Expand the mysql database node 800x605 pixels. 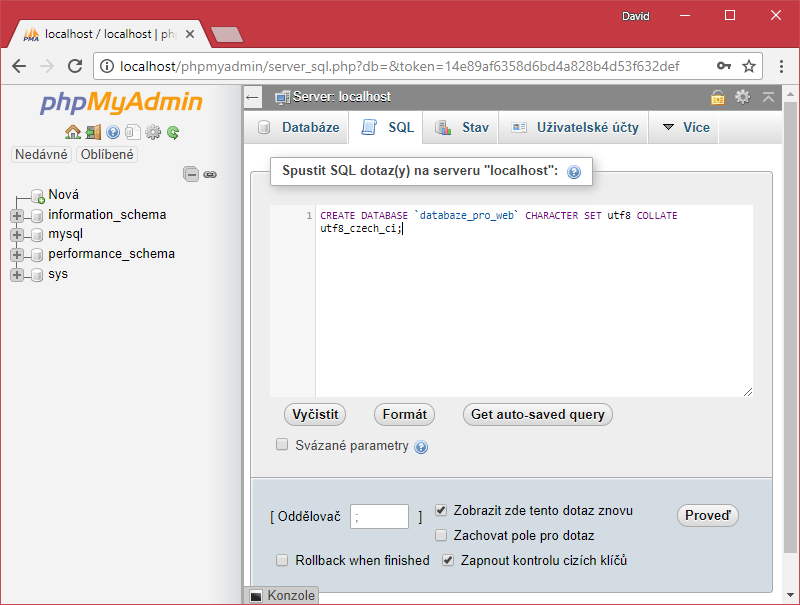[x=17, y=235]
